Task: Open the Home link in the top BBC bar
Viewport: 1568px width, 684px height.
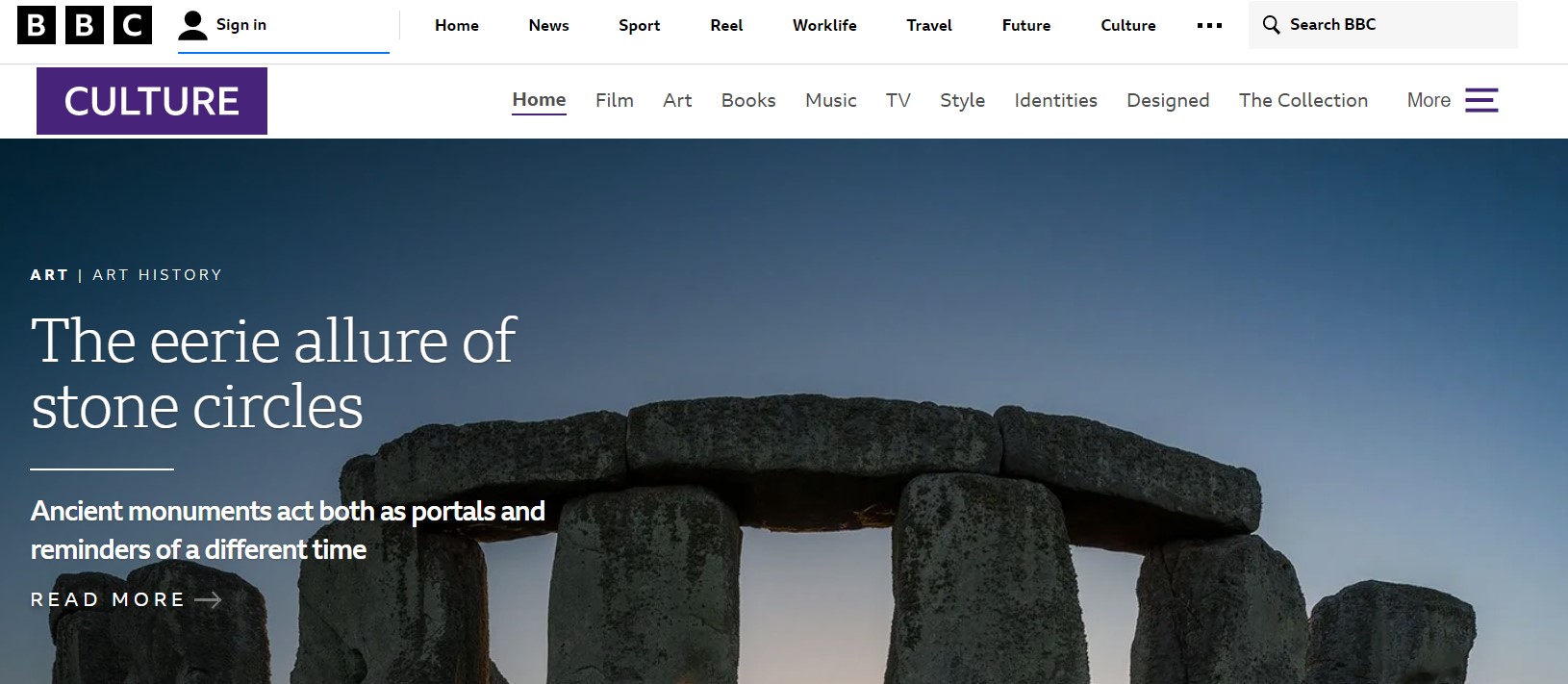Action: pyautogui.click(x=457, y=25)
